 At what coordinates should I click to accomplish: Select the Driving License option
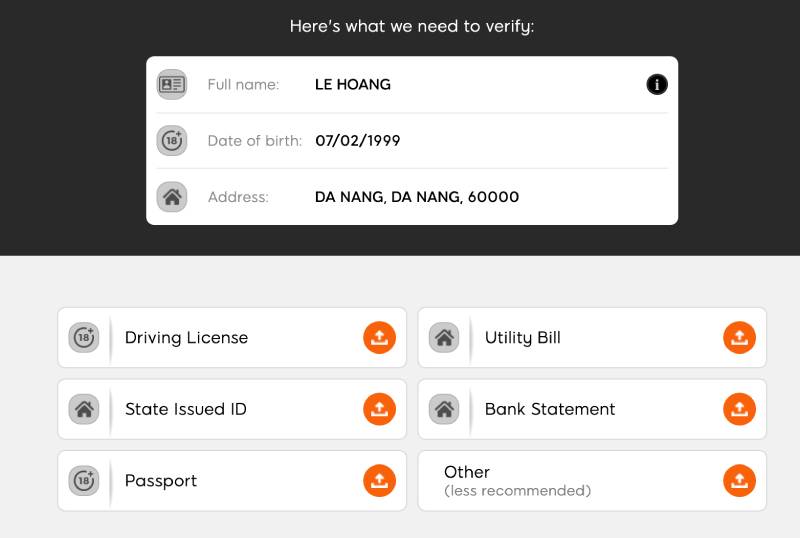[x=186, y=338]
